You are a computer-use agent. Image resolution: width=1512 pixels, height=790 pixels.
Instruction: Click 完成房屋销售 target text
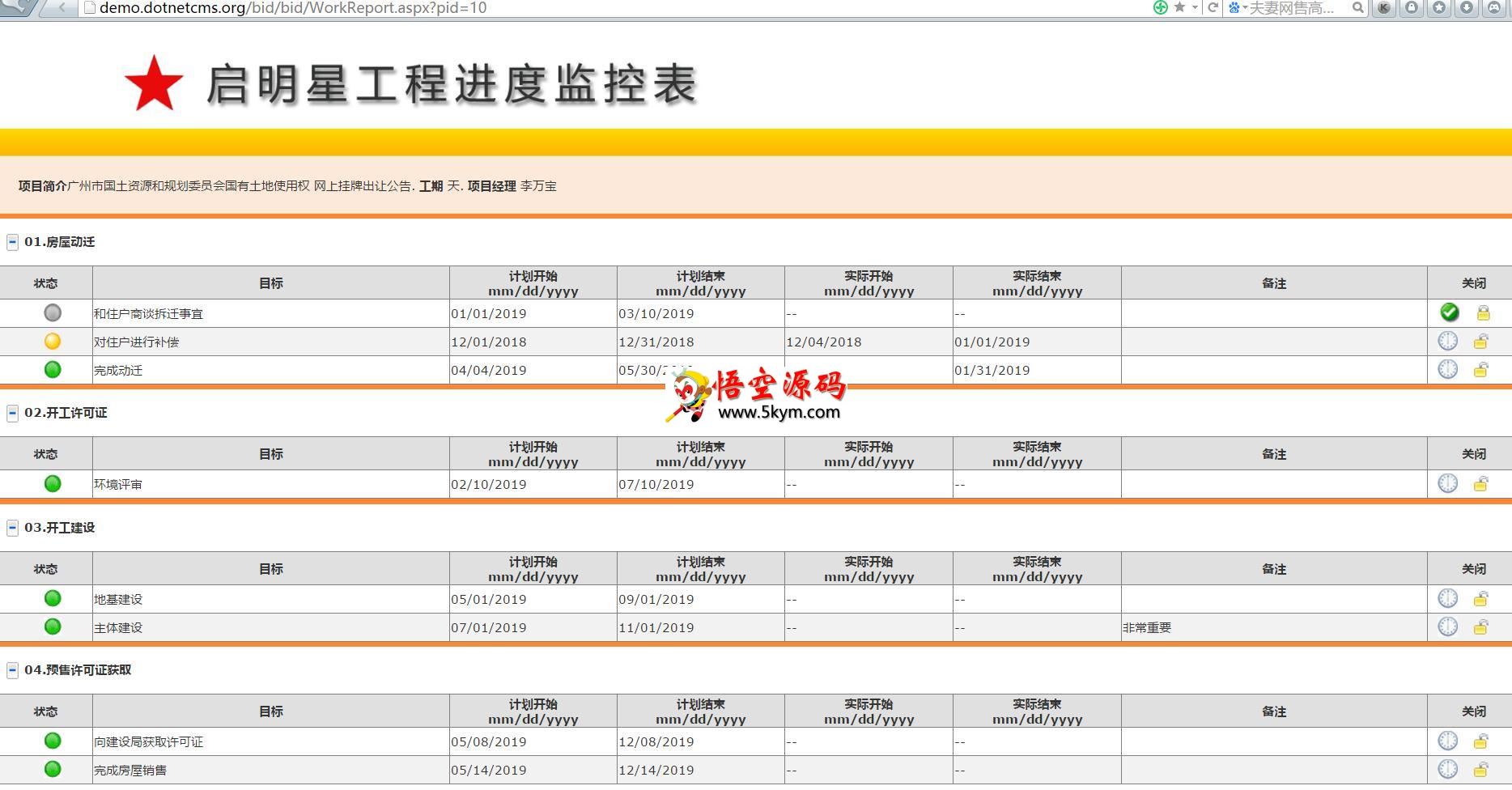click(130, 771)
